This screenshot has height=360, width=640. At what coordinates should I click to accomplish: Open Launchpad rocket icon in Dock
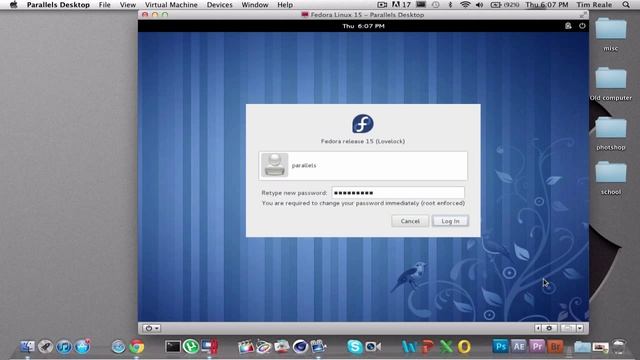pyautogui.click(x=45, y=347)
